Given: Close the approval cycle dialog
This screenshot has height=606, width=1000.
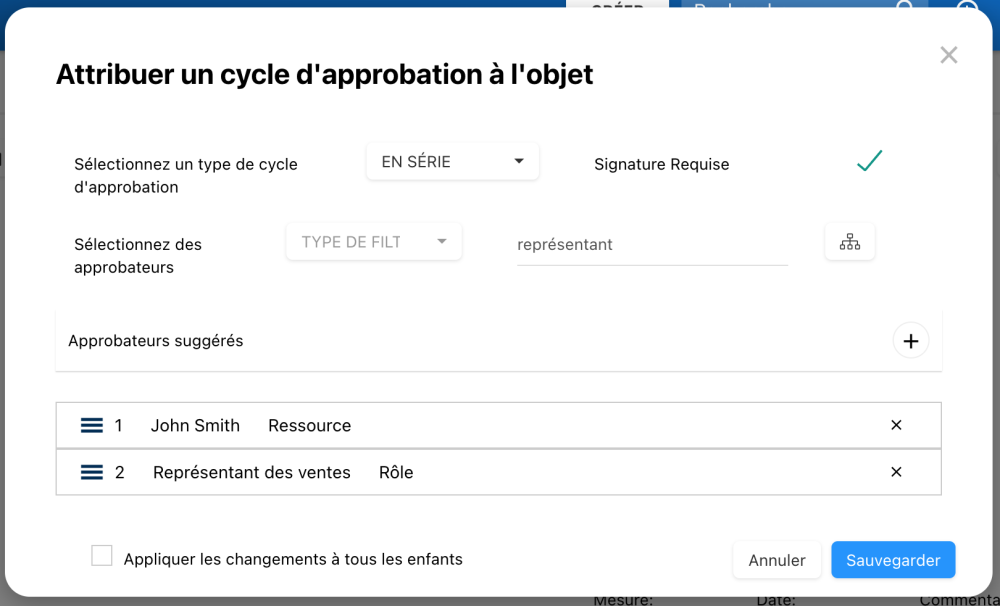Looking at the screenshot, I should (x=948, y=55).
